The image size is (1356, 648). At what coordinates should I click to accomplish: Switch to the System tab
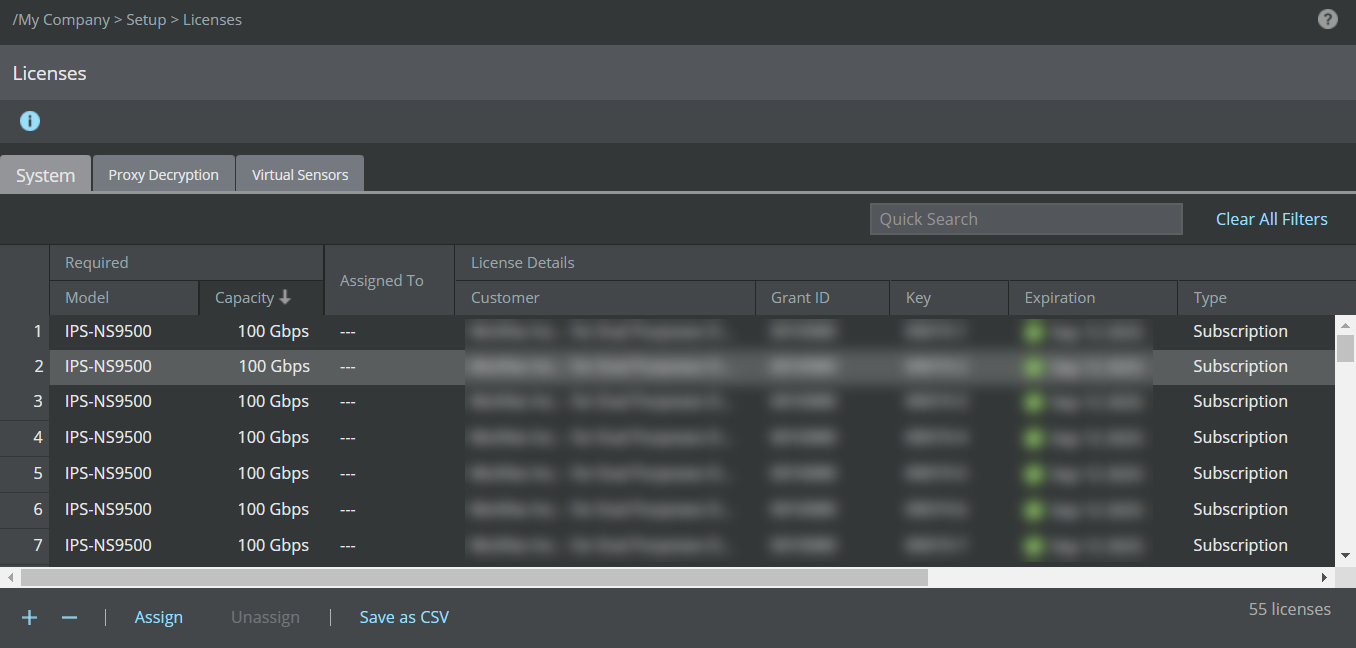coord(45,175)
